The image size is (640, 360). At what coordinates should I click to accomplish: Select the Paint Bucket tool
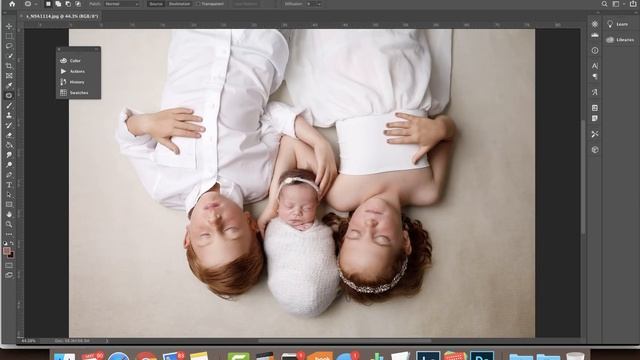click(9, 145)
